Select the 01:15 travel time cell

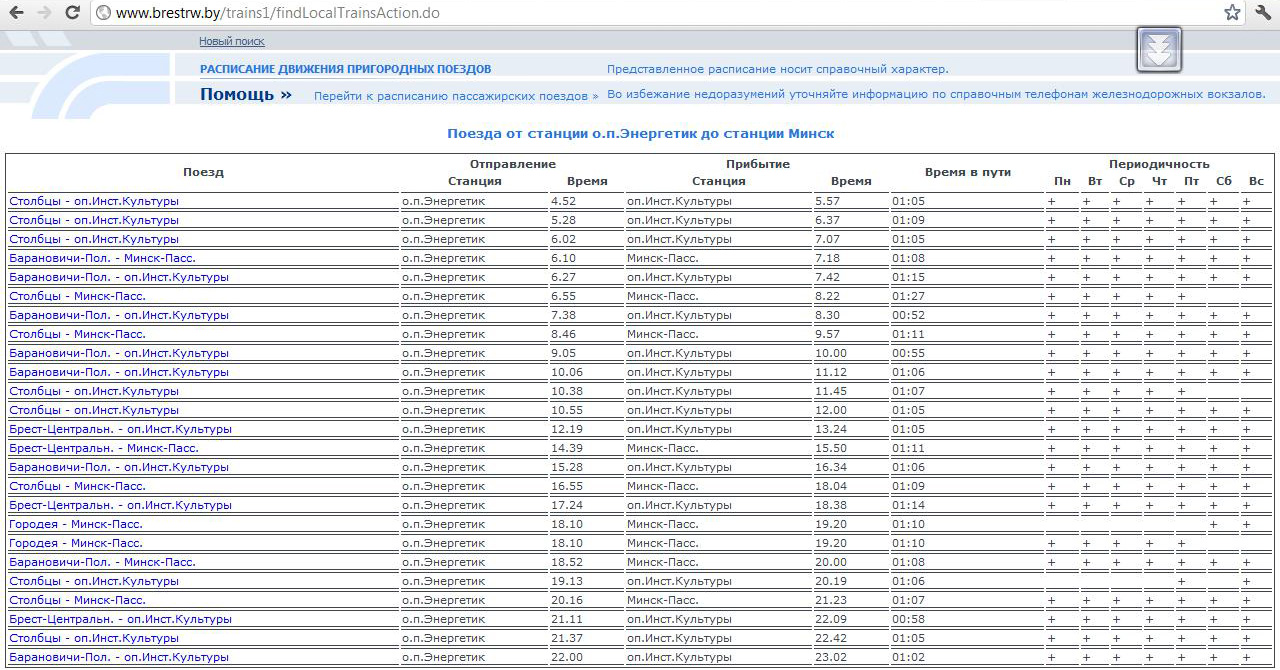[967, 277]
